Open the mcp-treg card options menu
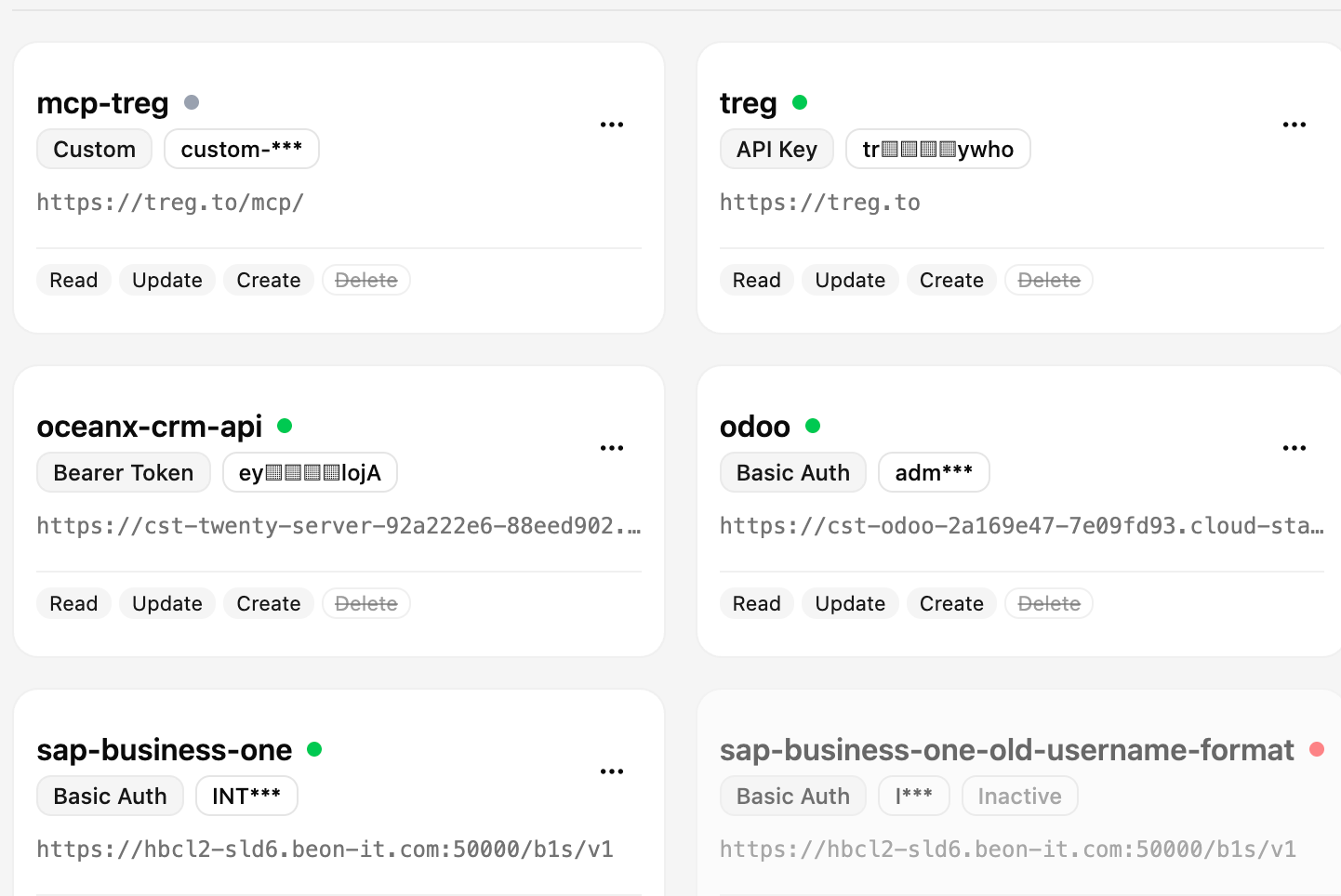 [612, 125]
